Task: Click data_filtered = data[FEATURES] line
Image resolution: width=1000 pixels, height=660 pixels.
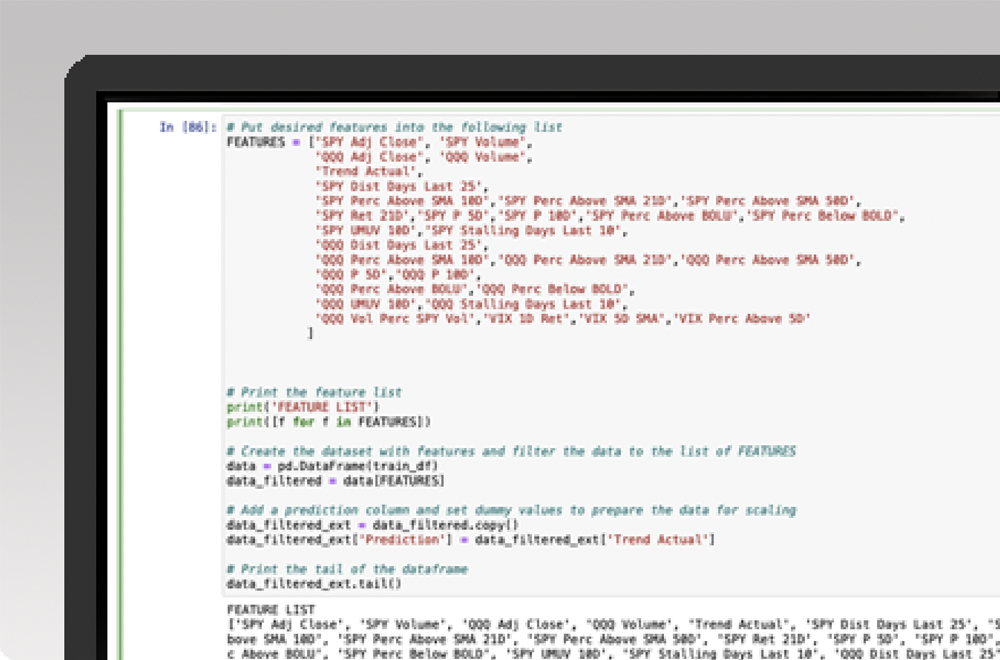Action: (335, 481)
